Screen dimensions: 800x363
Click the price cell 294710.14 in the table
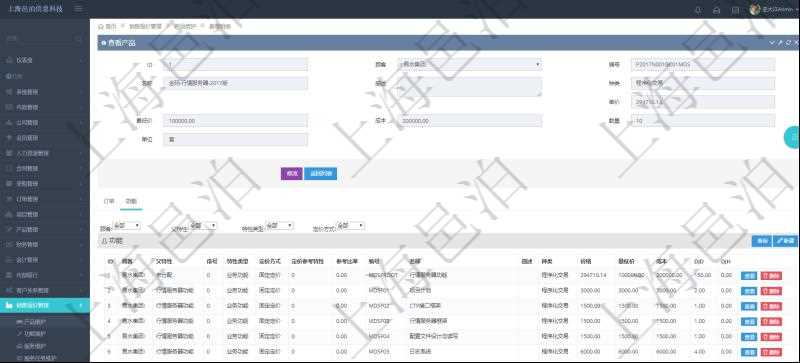(592, 275)
